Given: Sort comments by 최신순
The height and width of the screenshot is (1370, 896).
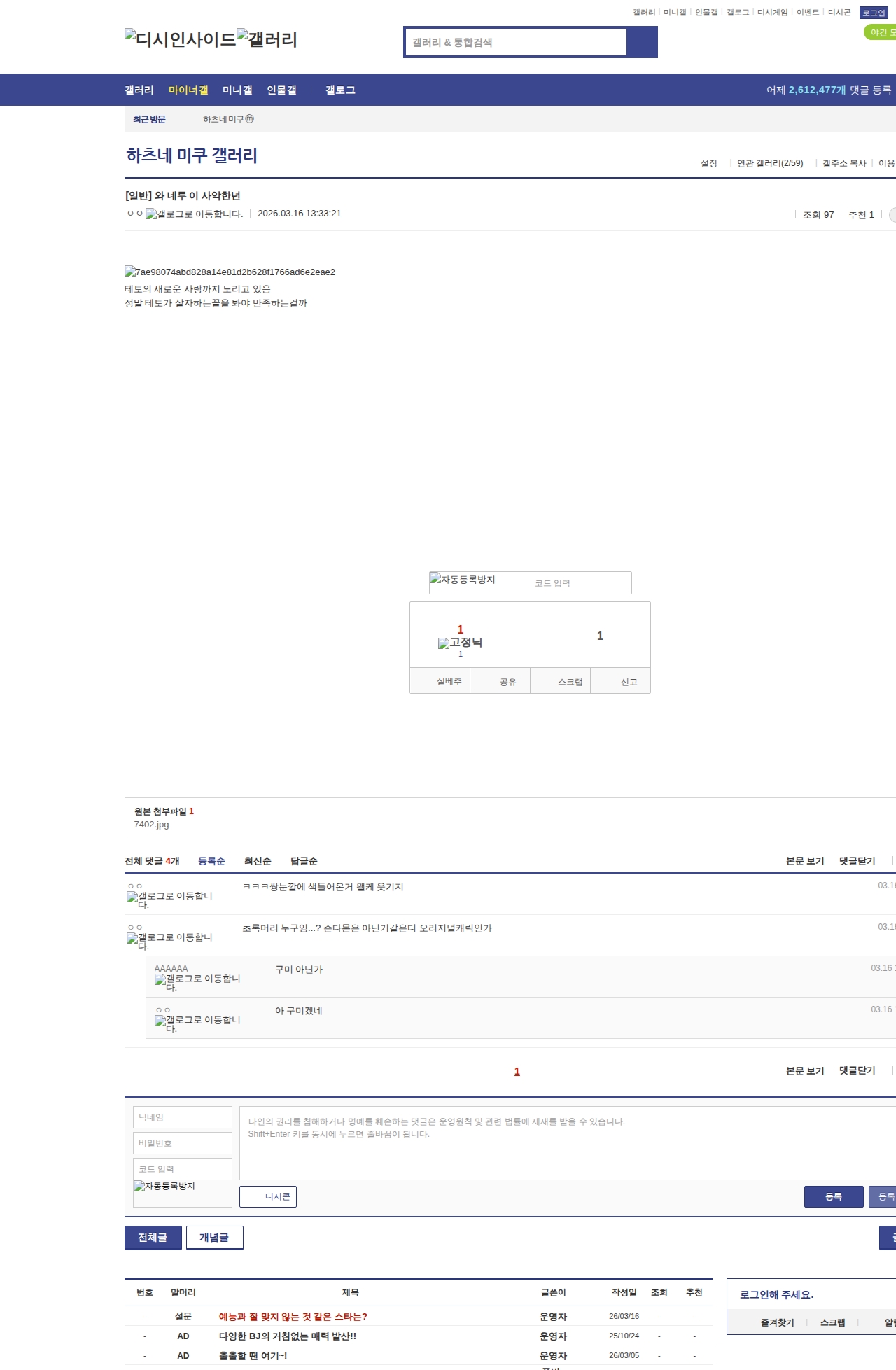Looking at the screenshot, I should [258, 861].
